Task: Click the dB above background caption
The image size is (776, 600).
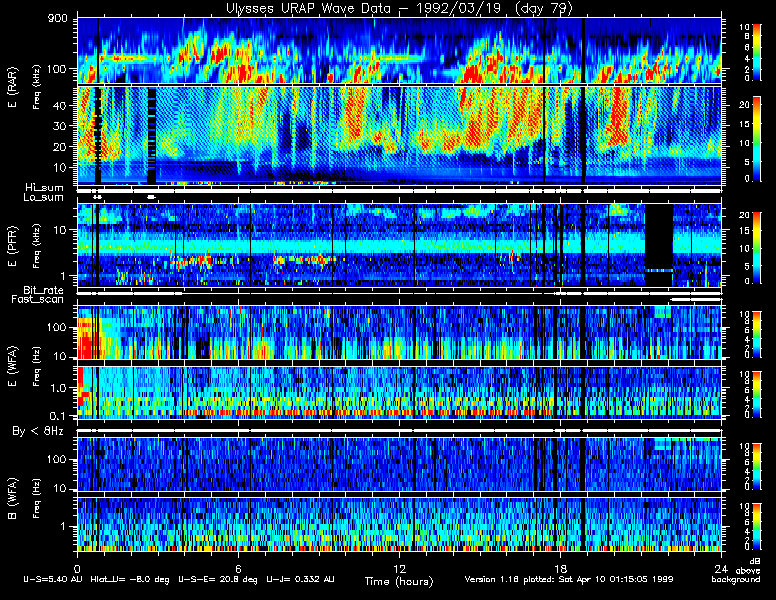Action: 740,571
